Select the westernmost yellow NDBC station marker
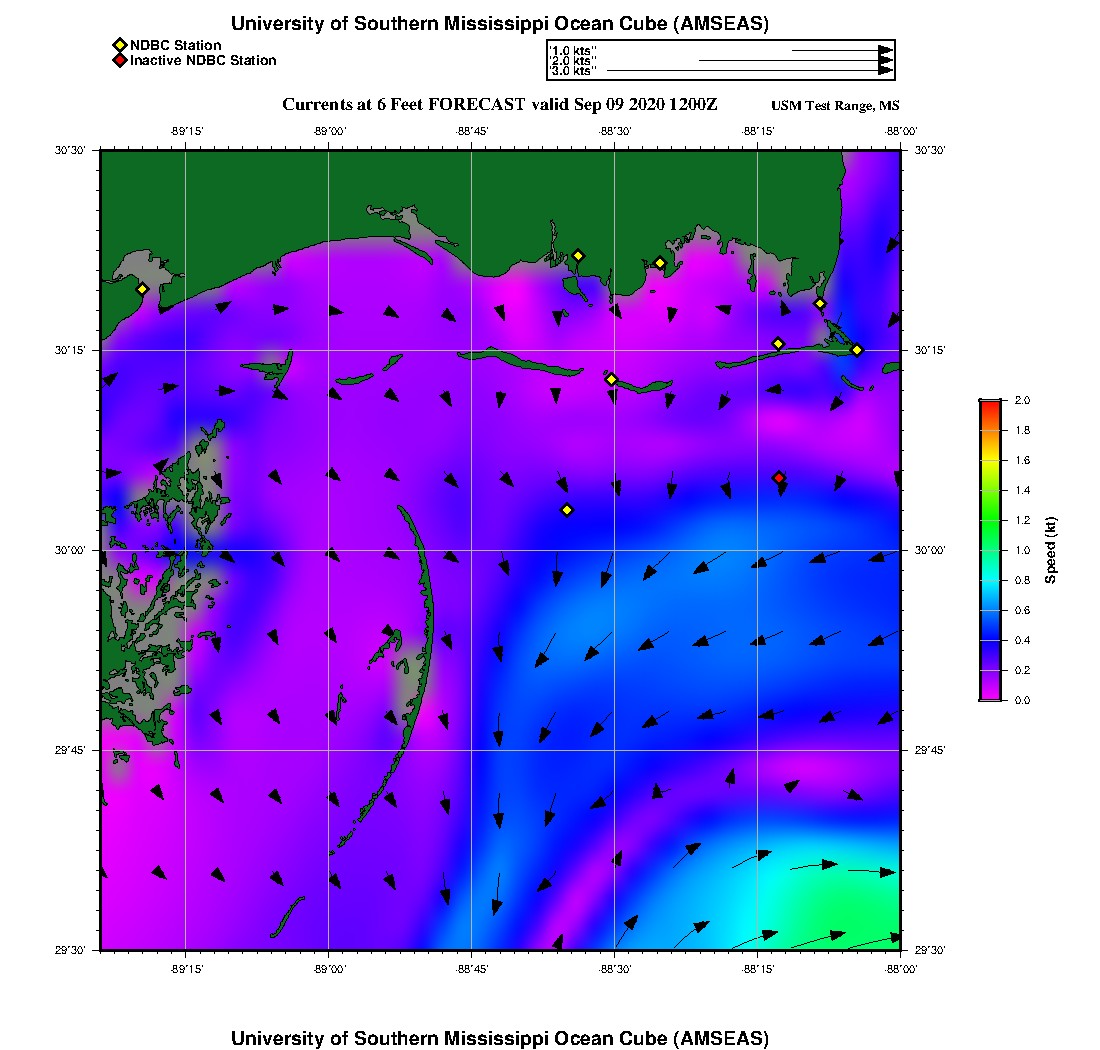Screen dimensions: 1100x1050 pos(142,289)
